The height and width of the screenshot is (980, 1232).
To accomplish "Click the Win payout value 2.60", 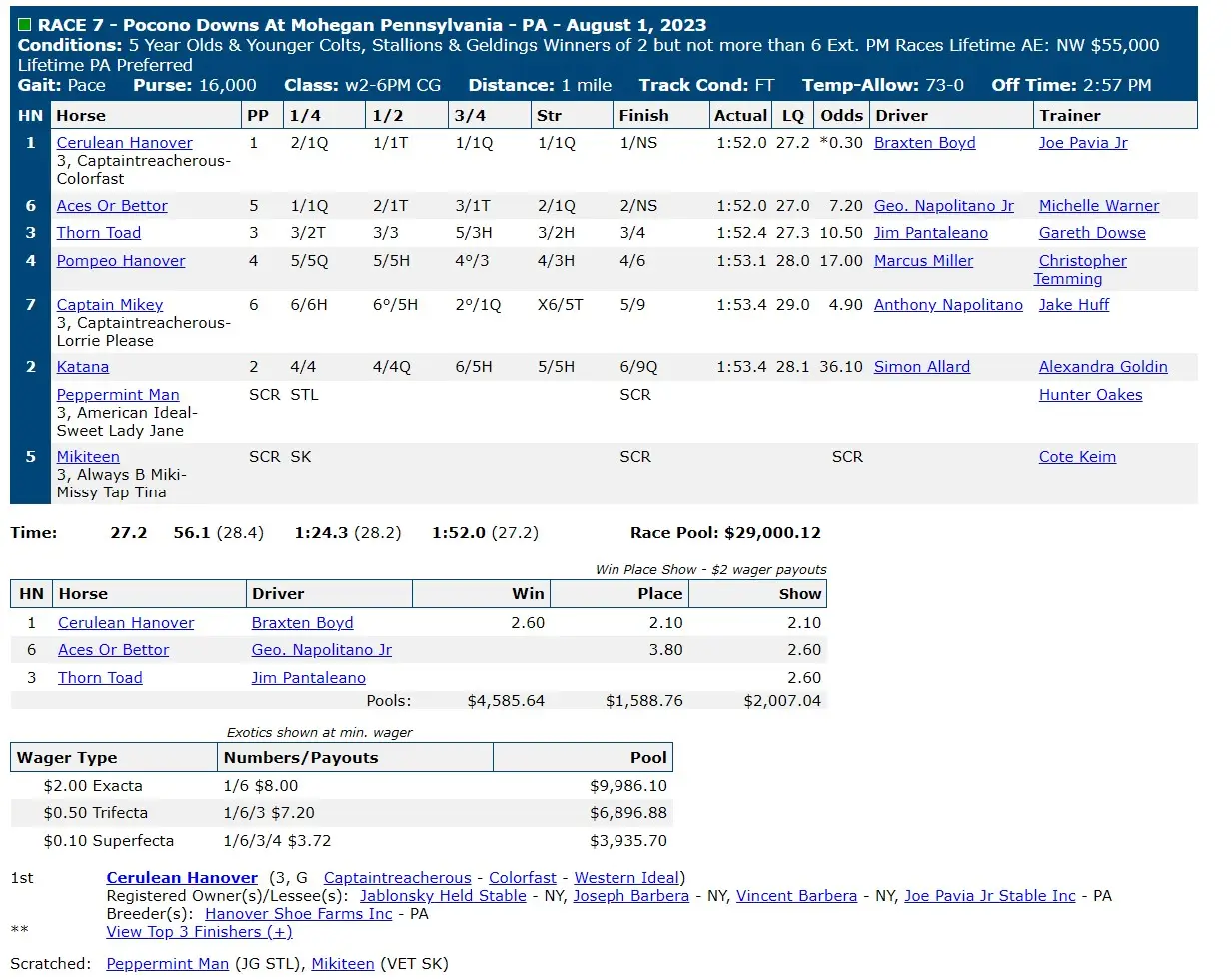I will (528, 623).
